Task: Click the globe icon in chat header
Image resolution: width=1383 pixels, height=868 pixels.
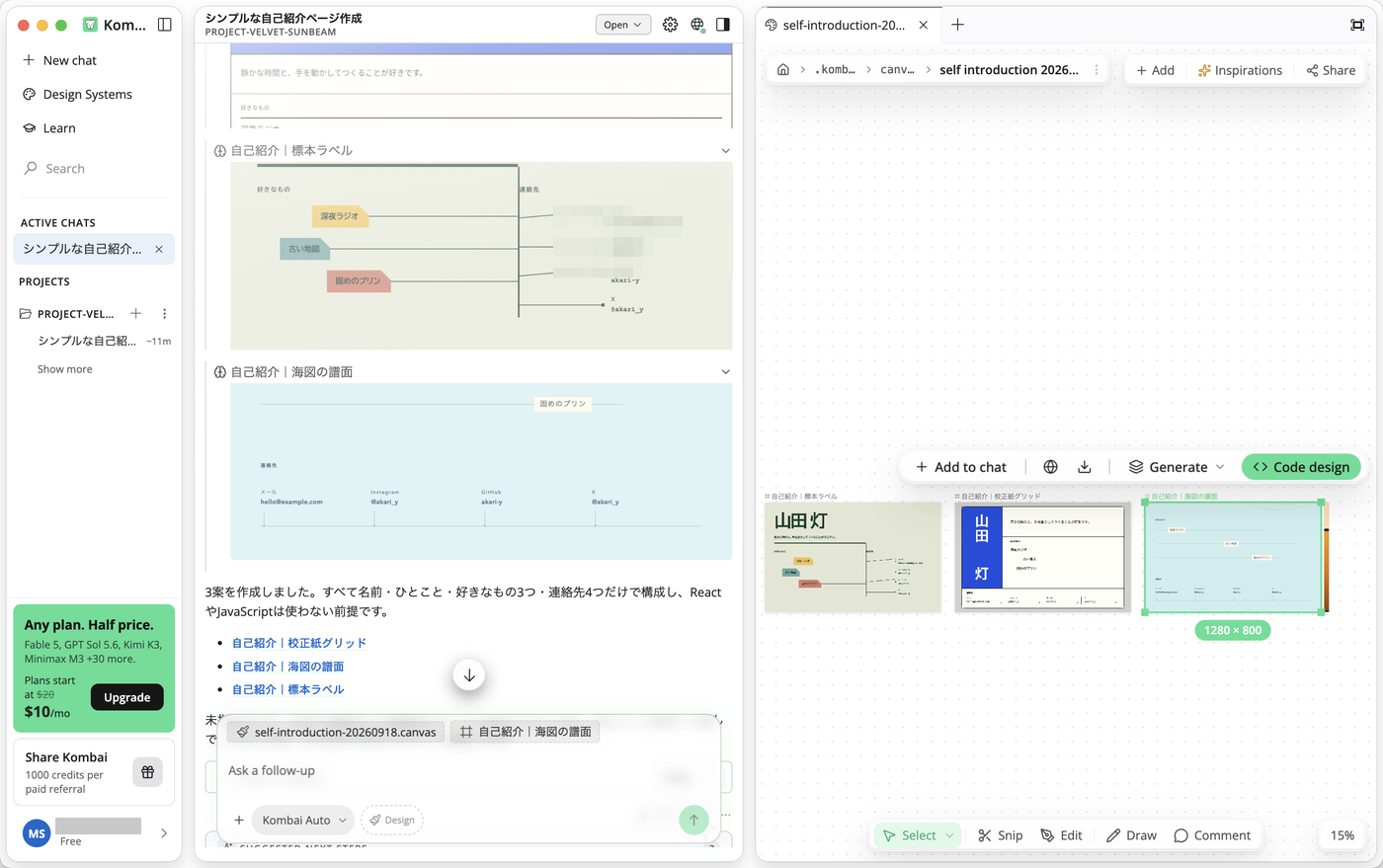Action: (697, 25)
